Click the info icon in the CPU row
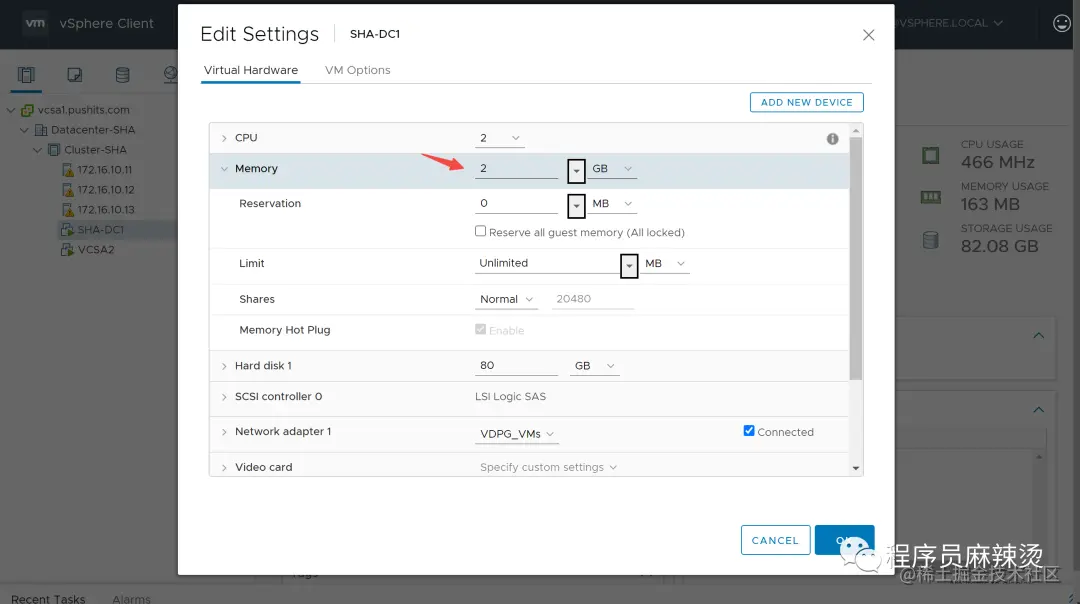The image size is (1080, 604). point(832,139)
